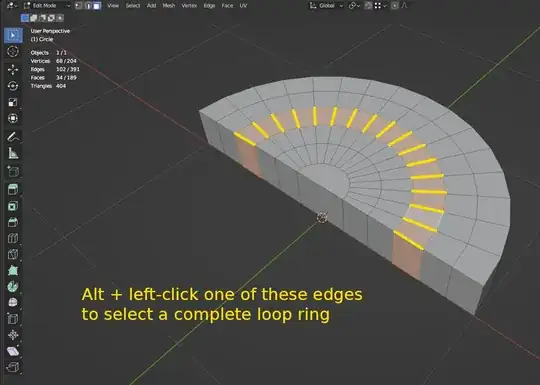Select the Shrink/Fatten tool

(x=13, y=335)
